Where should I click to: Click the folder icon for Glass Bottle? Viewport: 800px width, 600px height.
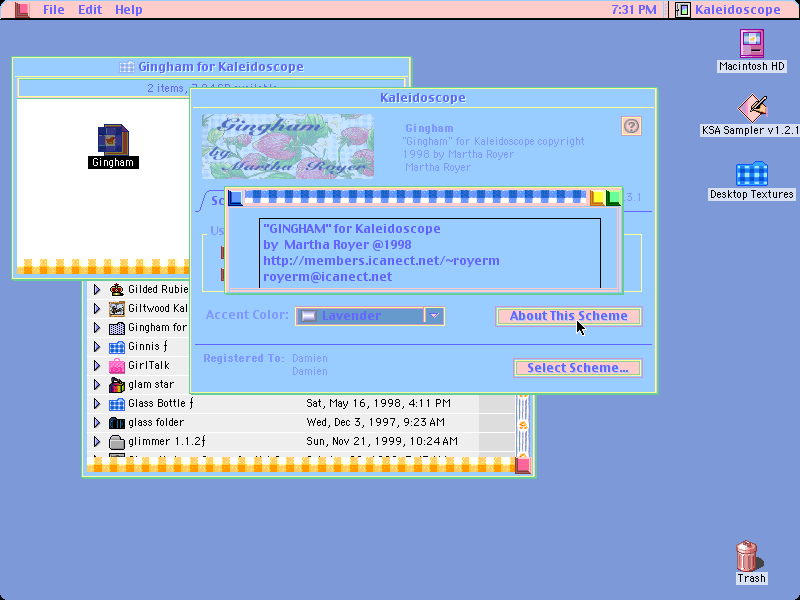(x=117, y=404)
